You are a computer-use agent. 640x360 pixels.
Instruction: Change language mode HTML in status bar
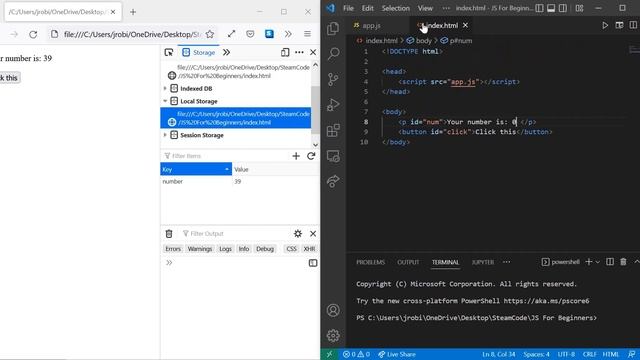pos(611,354)
